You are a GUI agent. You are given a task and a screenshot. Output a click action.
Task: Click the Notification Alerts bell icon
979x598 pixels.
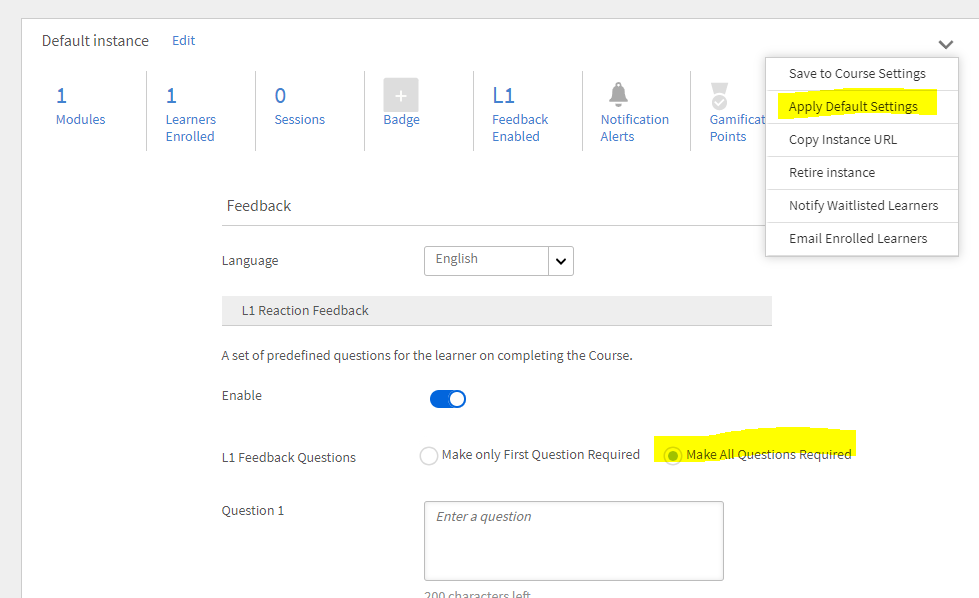pyautogui.click(x=619, y=94)
